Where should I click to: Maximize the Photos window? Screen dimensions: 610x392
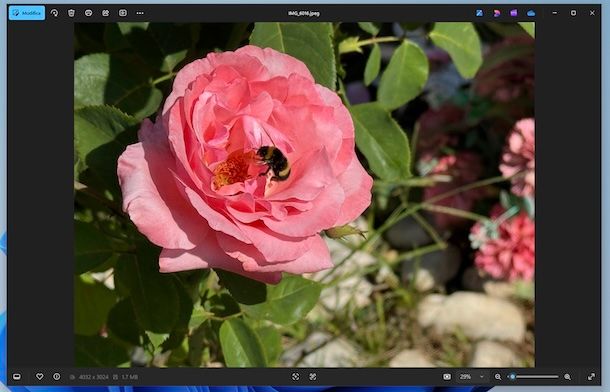pyautogui.click(x=573, y=13)
